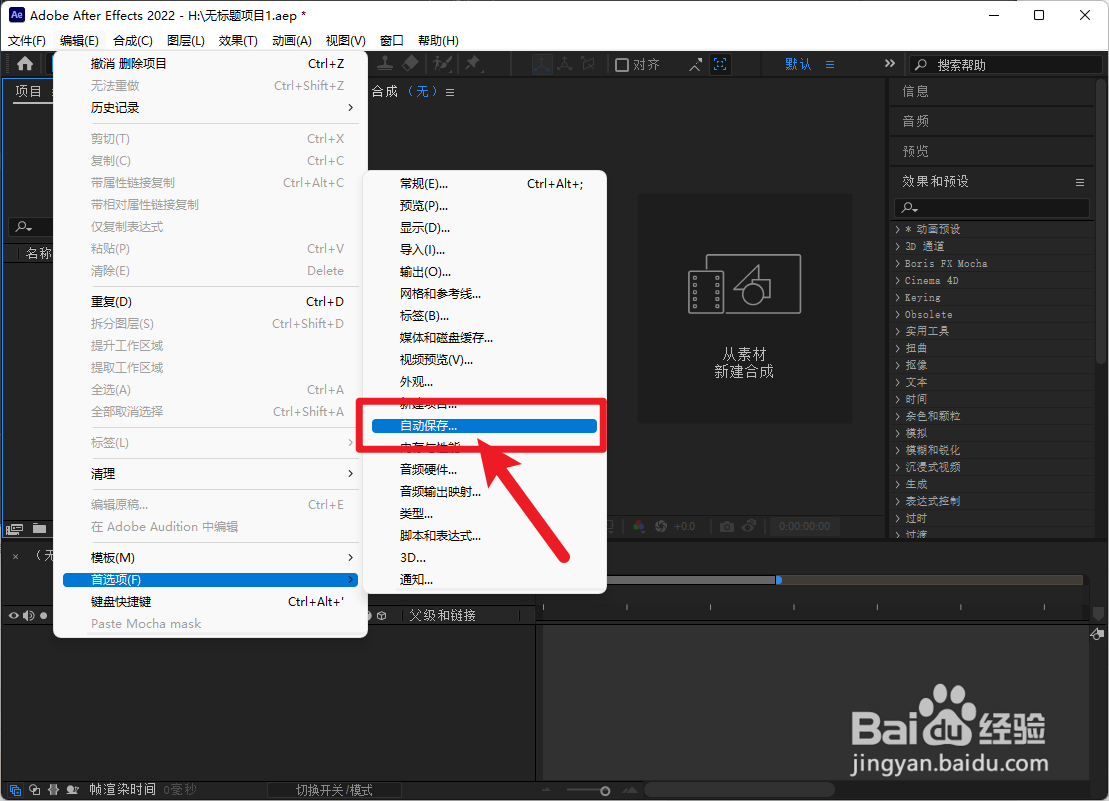Click the snap-to-bounds icon beside alignment
This screenshot has width=1109, height=801.
click(x=720, y=64)
